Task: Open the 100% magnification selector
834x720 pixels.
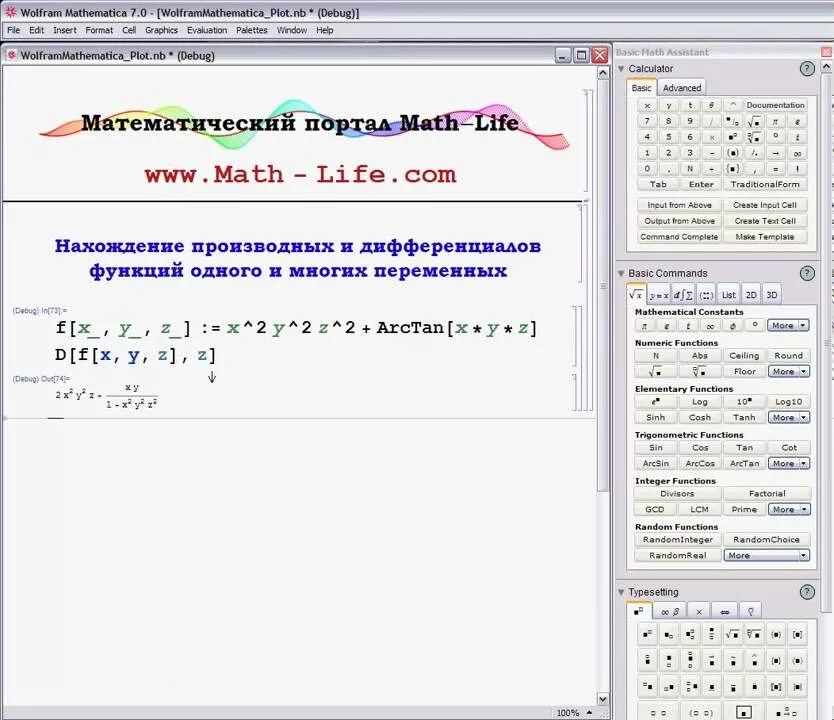Action: (x=574, y=713)
